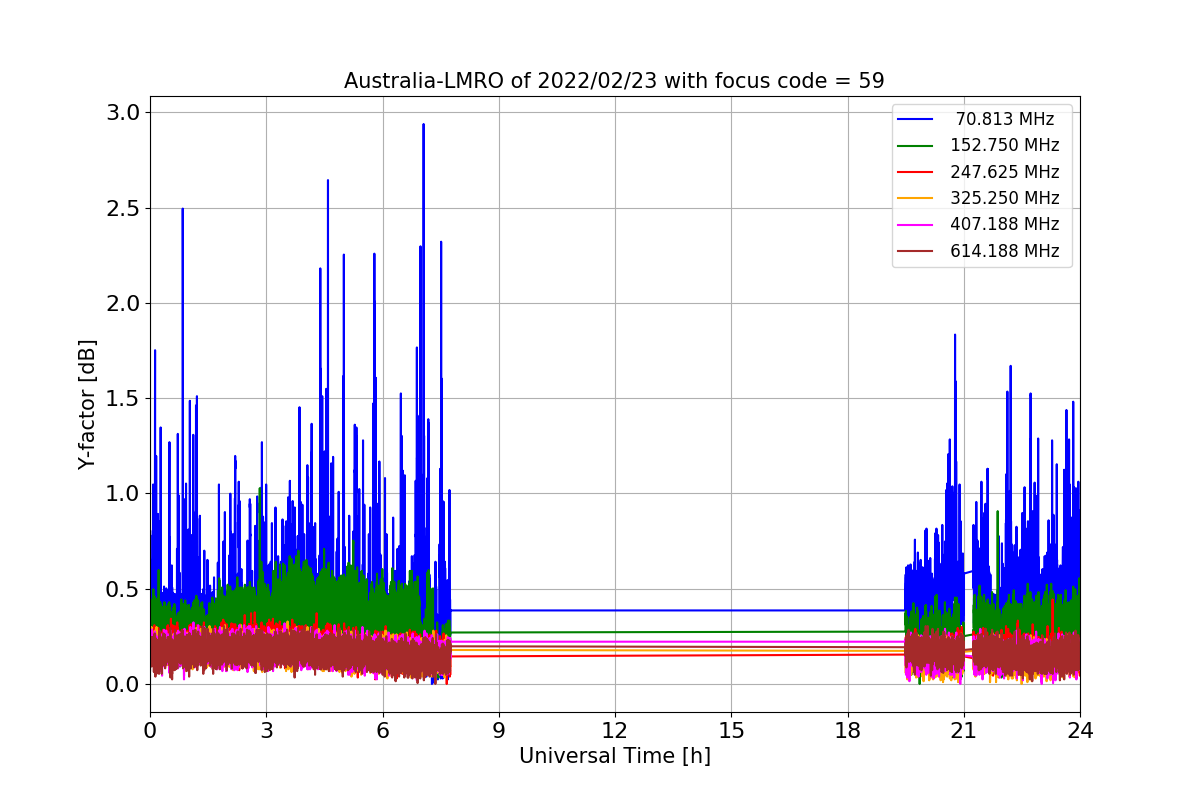Click the 12 x-axis tick label

click(615, 731)
